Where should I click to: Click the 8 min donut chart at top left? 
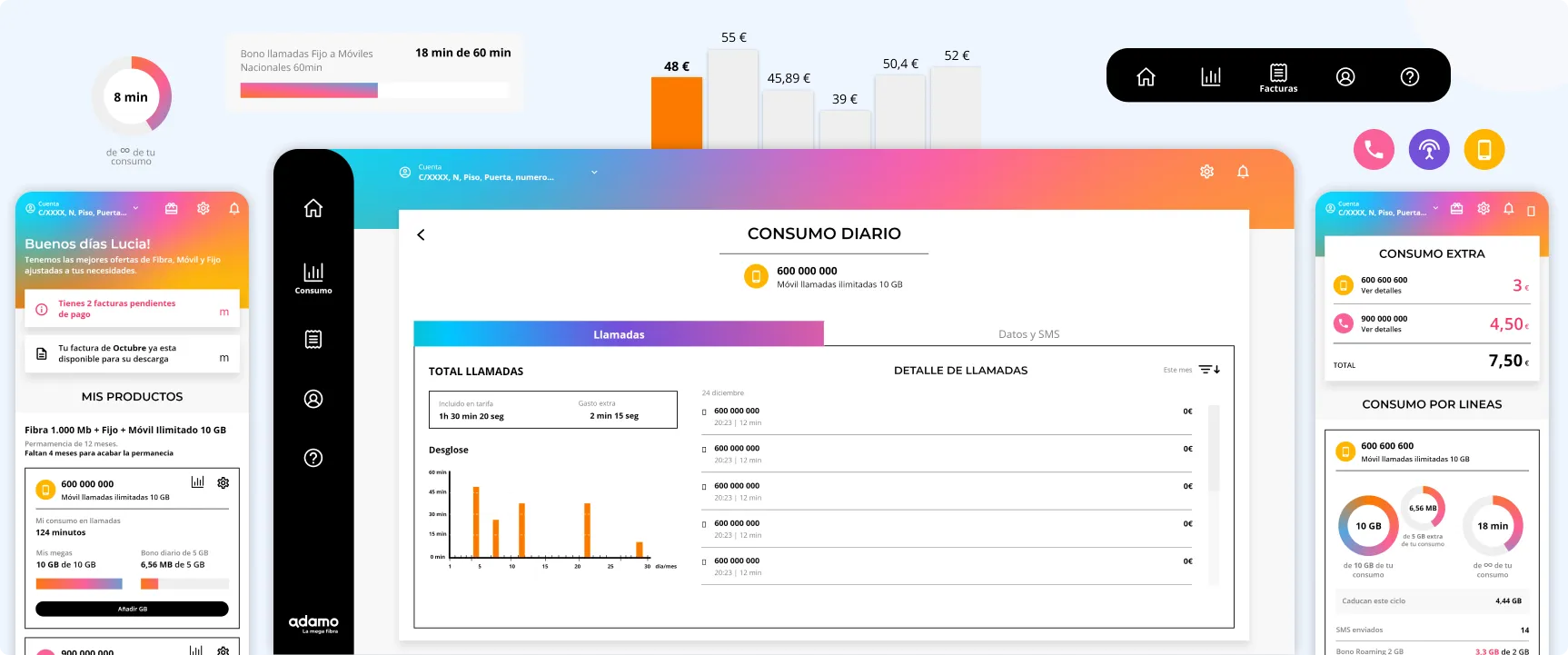click(x=131, y=96)
